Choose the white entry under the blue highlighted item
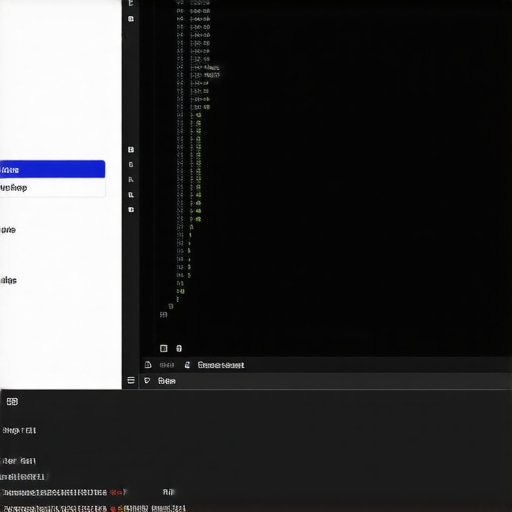 52,188
